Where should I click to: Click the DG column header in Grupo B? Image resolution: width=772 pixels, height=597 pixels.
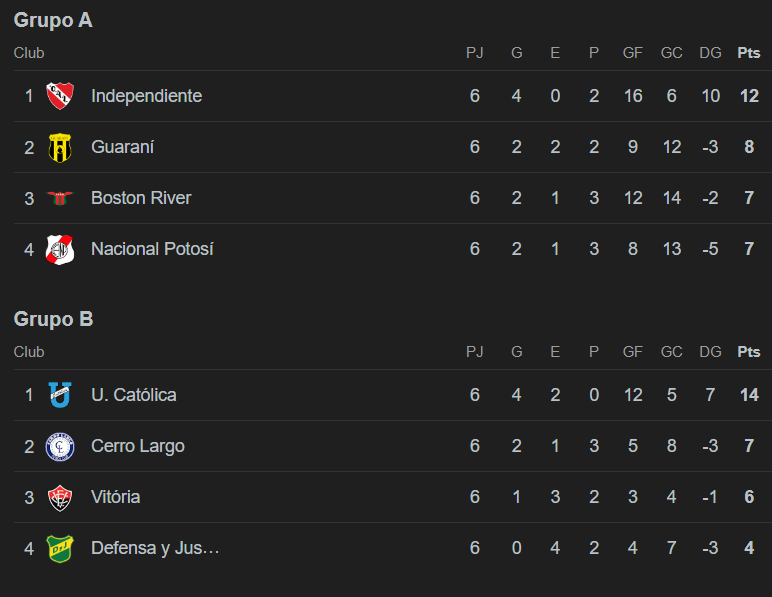[x=710, y=352]
